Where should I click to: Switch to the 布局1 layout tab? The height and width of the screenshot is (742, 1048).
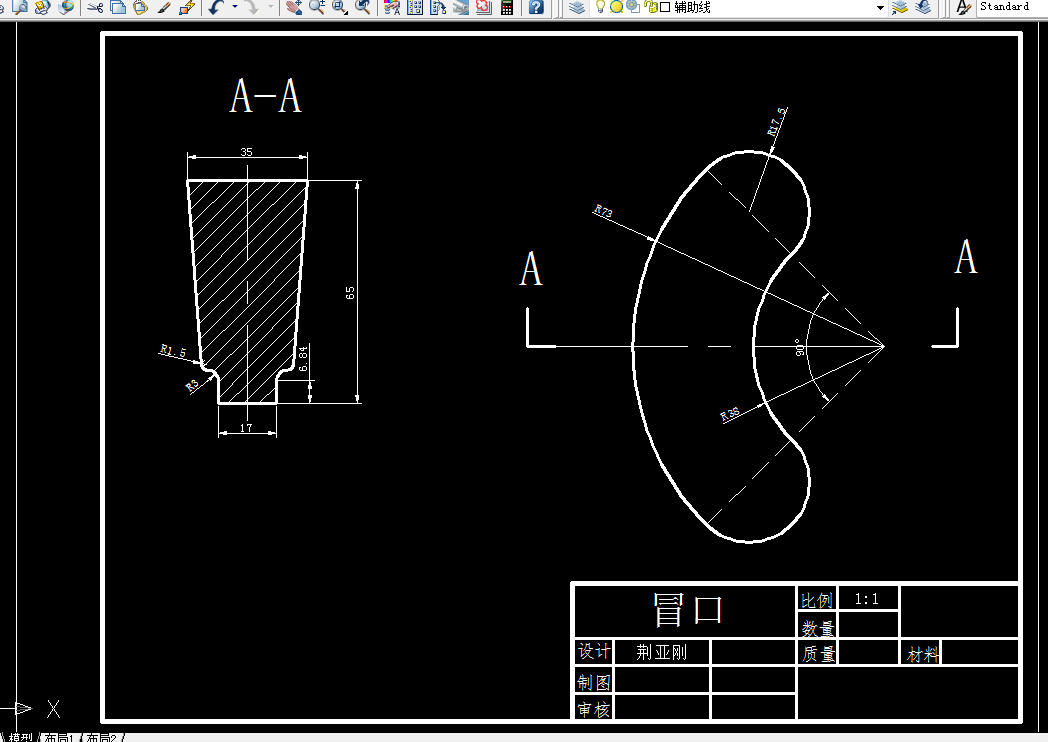tap(59, 737)
